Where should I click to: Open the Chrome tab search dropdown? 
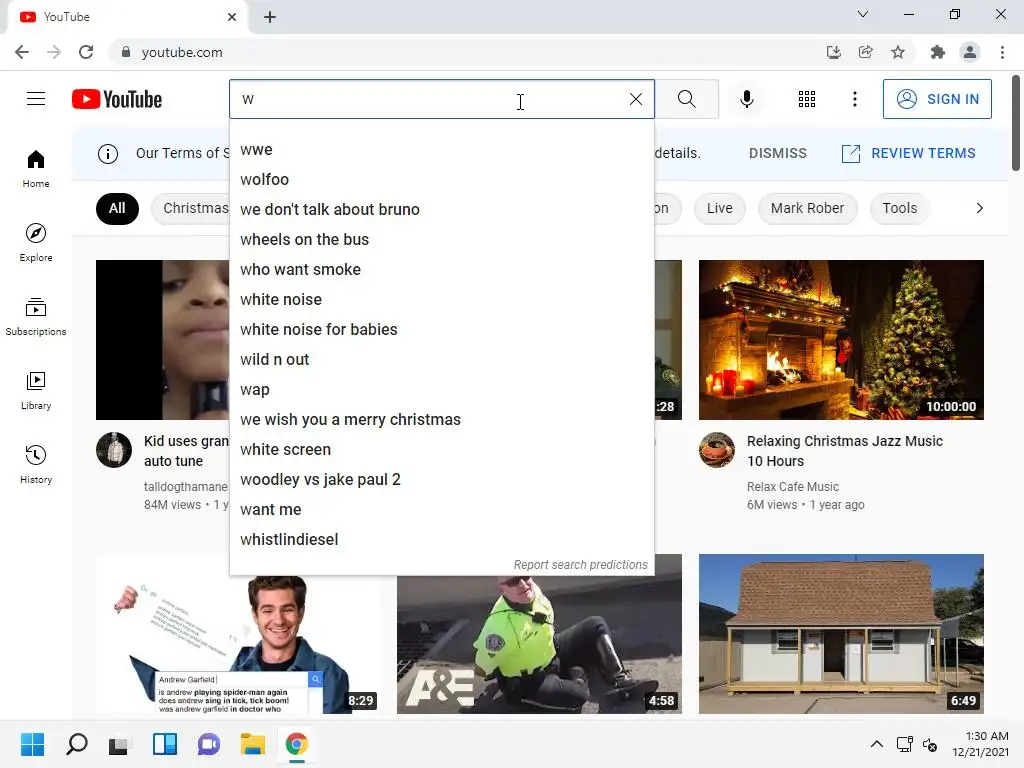(863, 14)
